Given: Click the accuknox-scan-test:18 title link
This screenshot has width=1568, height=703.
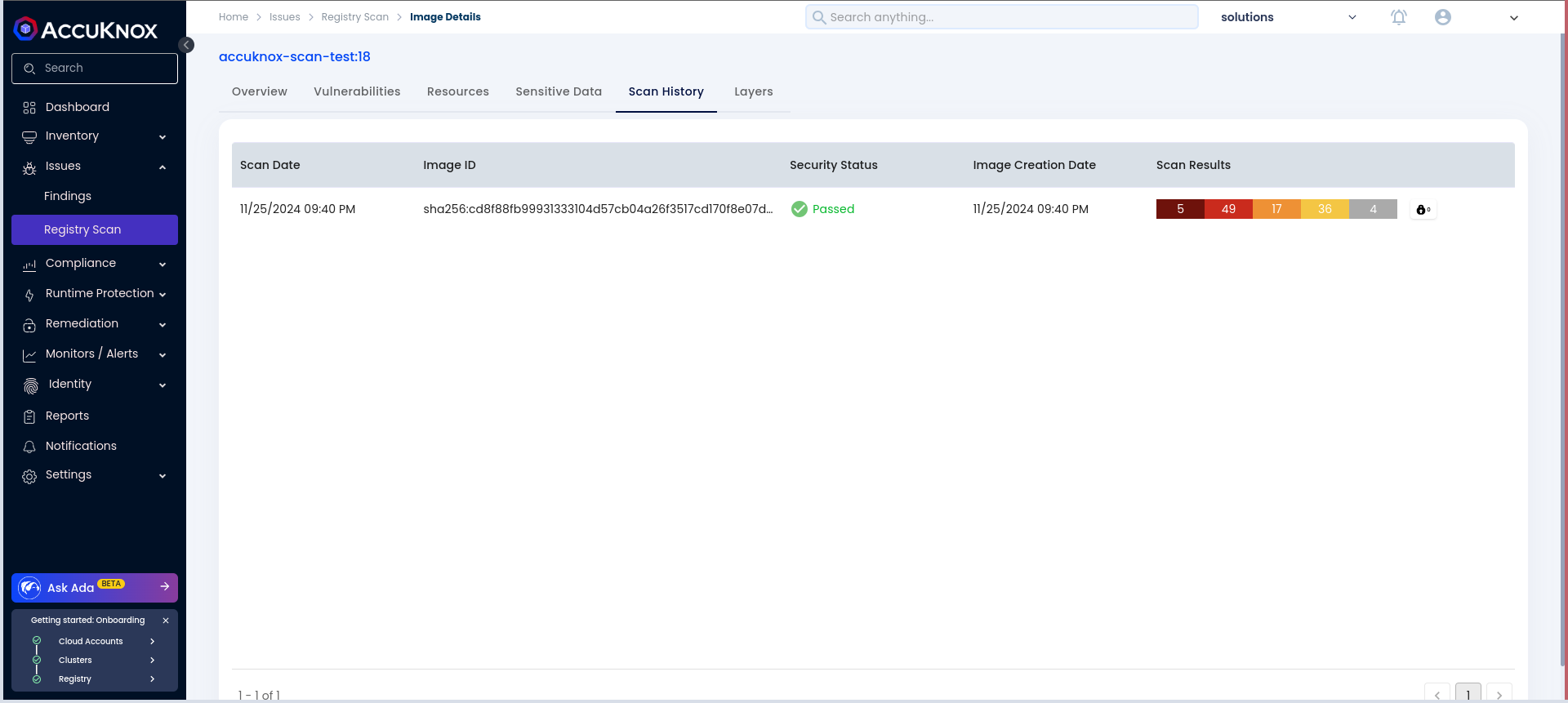Looking at the screenshot, I should coord(295,57).
